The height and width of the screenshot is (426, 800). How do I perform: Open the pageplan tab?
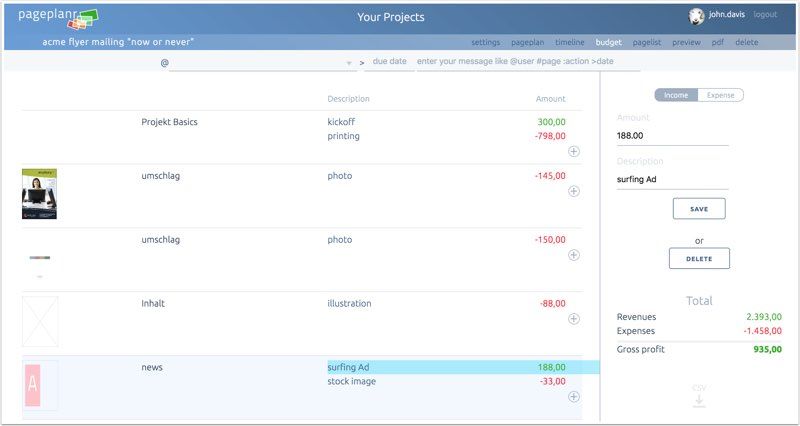[527, 43]
